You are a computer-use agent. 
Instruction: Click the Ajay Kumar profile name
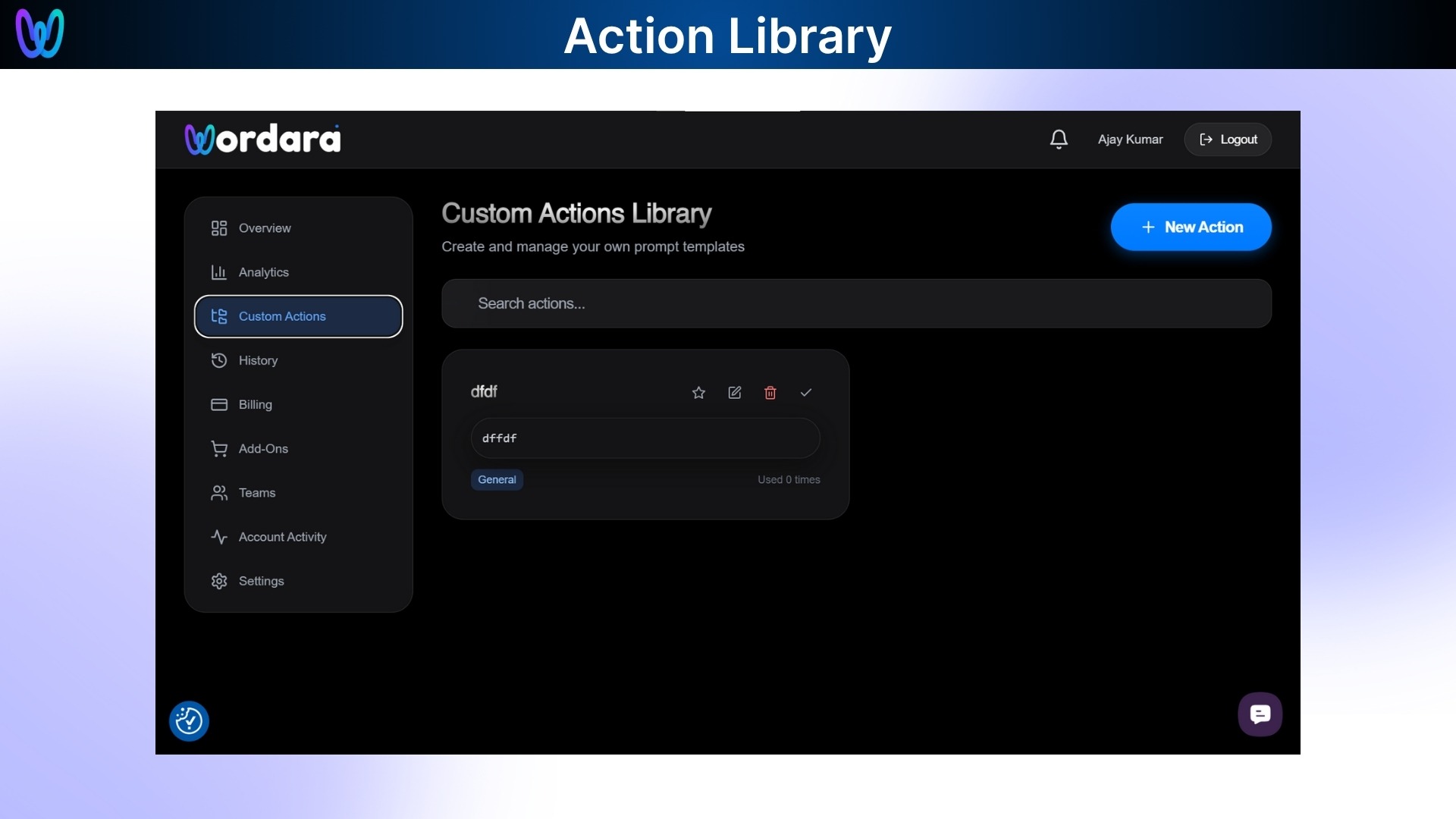(1130, 139)
